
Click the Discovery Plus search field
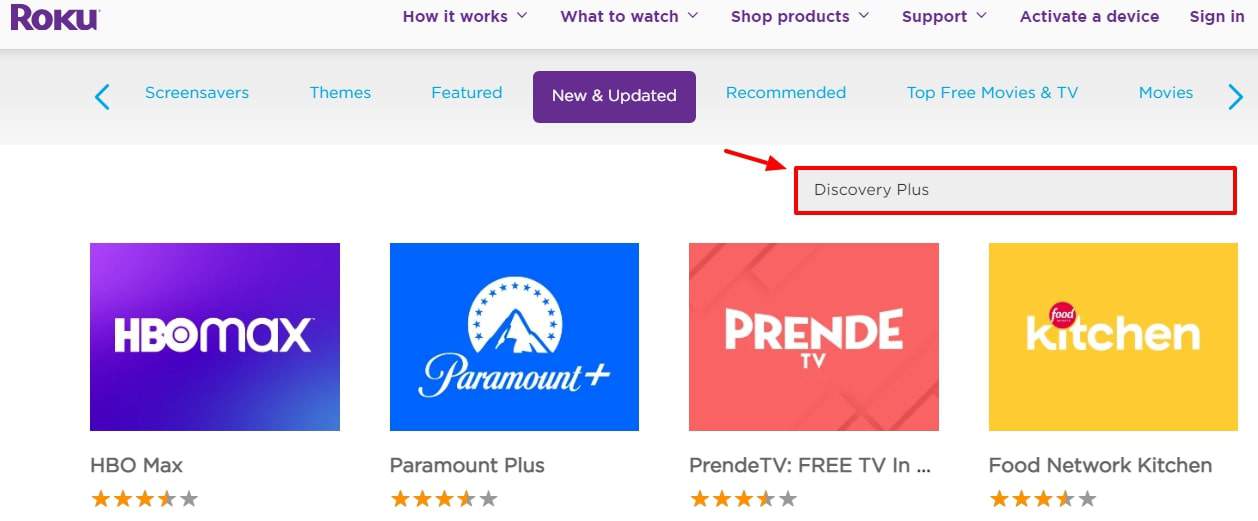click(1016, 190)
